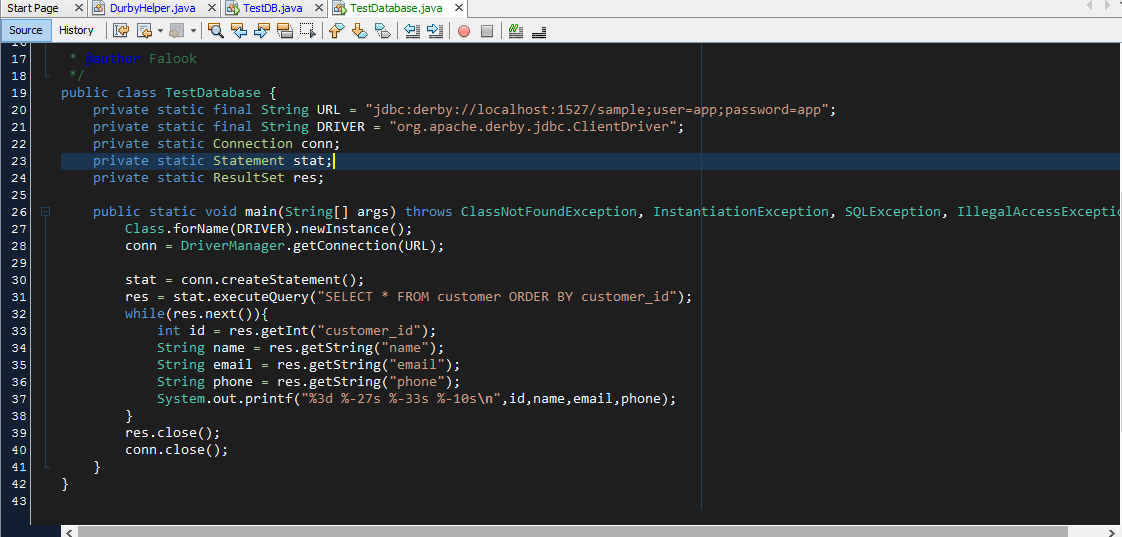The image size is (1122, 537).
Task: Click horizontal scrollbar left arrow
Action: click(x=69, y=532)
